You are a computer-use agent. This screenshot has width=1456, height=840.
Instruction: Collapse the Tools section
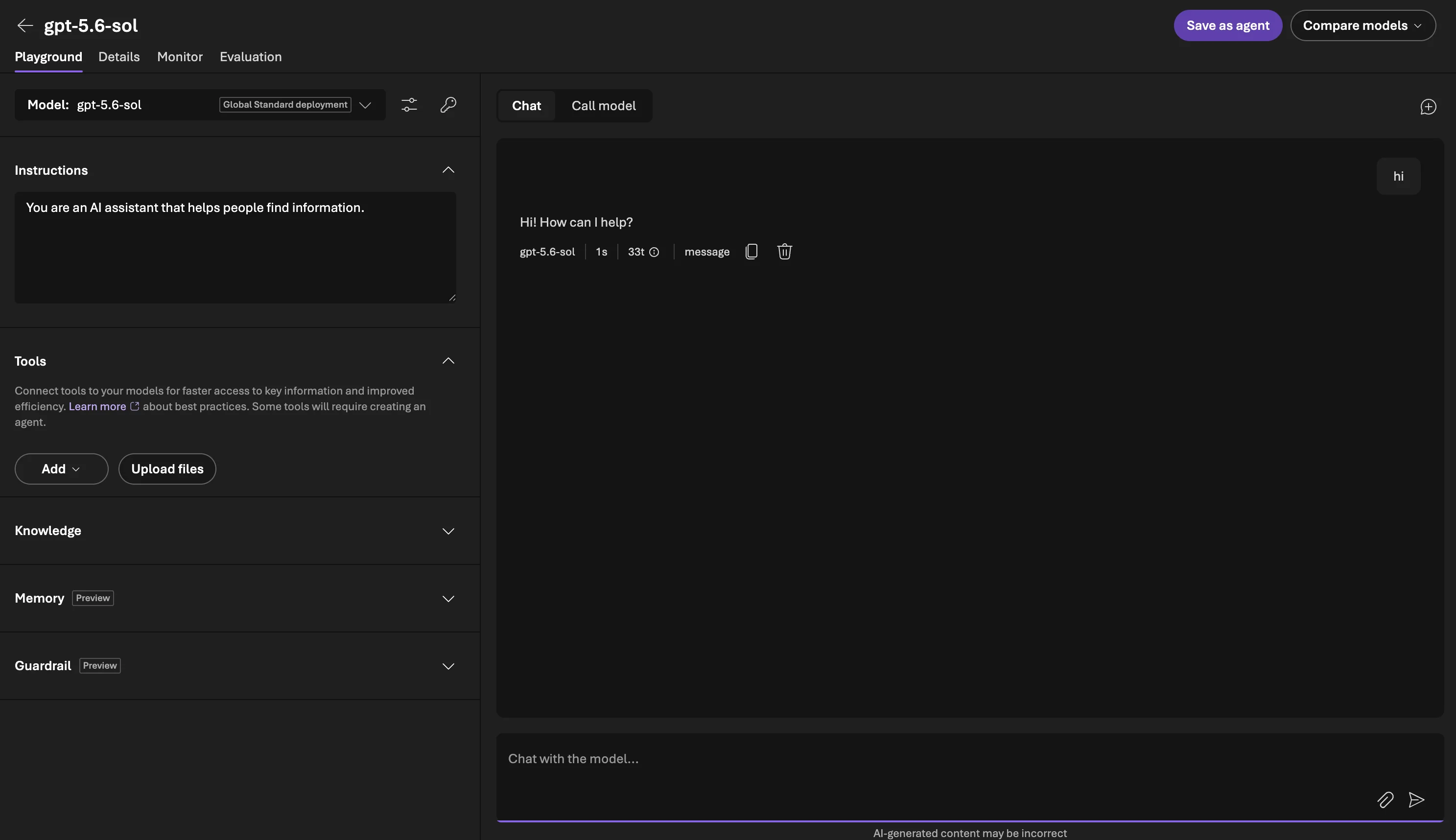point(448,361)
